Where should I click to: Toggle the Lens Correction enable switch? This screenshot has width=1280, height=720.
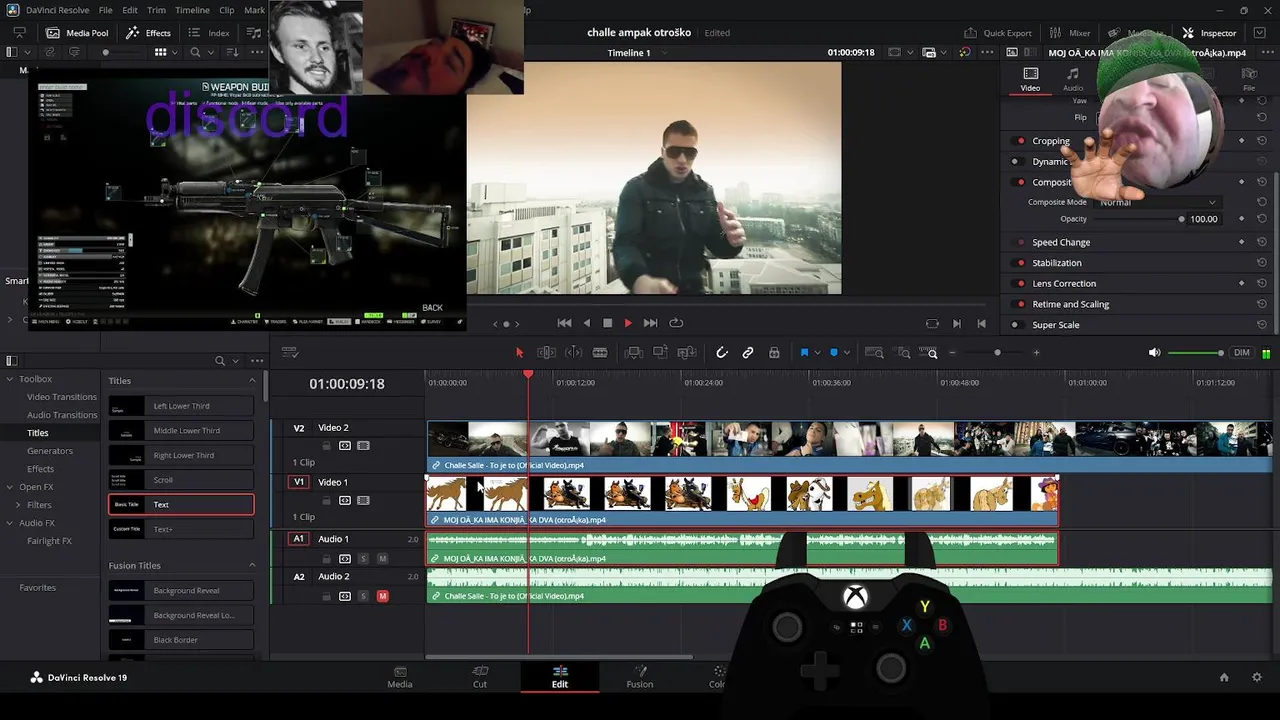coord(1020,284)
